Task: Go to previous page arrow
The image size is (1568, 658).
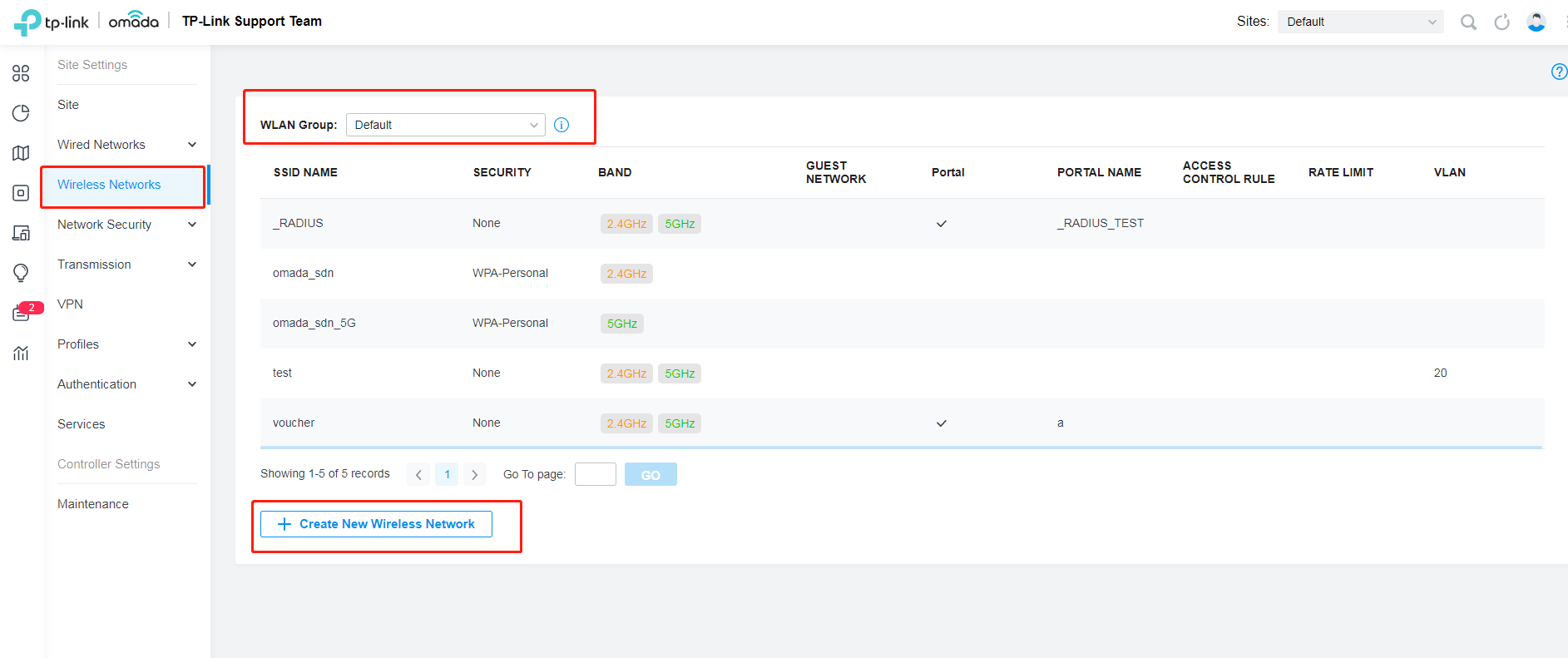Action: (418, 474)
